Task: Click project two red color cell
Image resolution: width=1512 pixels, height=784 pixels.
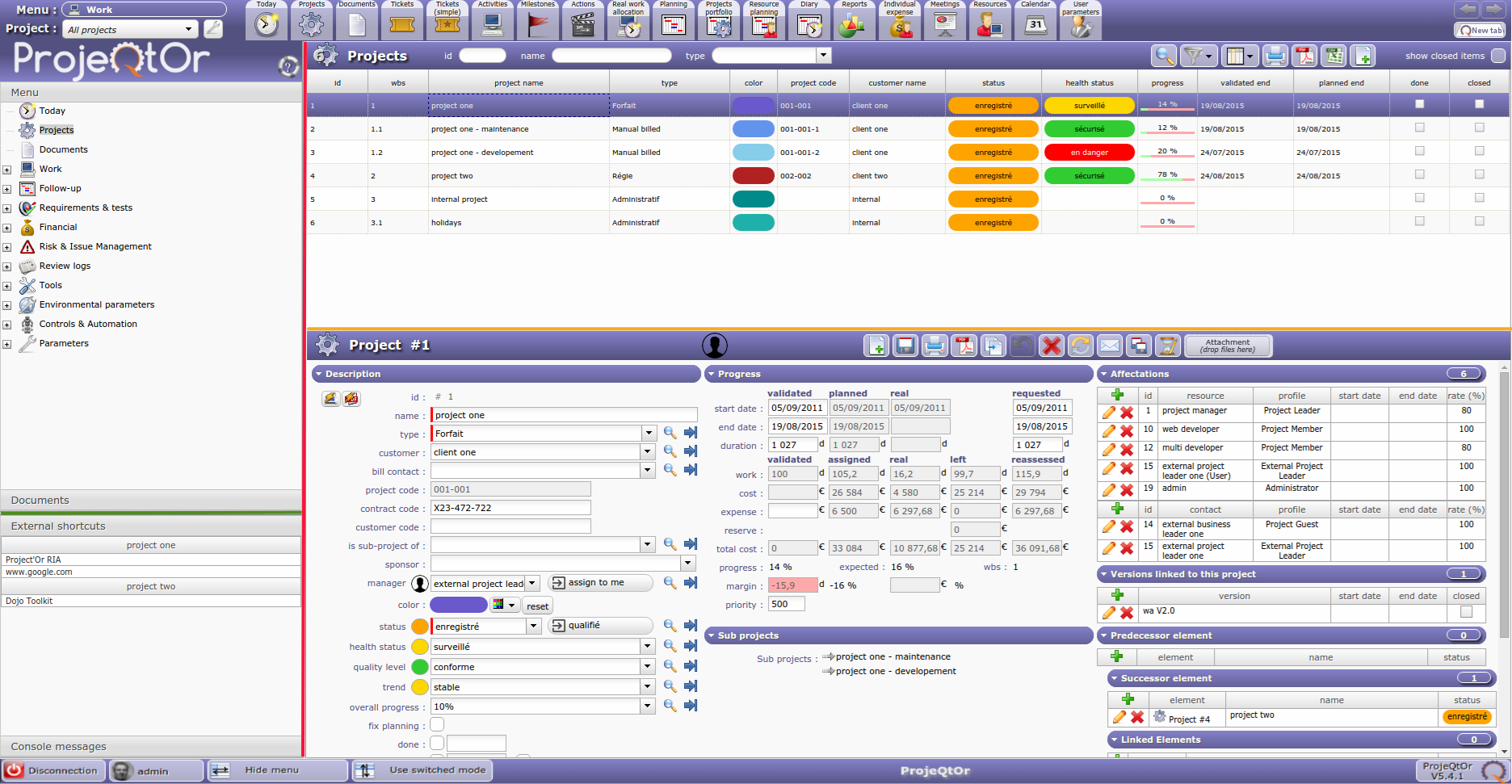Action: click(x=753, y=175)
